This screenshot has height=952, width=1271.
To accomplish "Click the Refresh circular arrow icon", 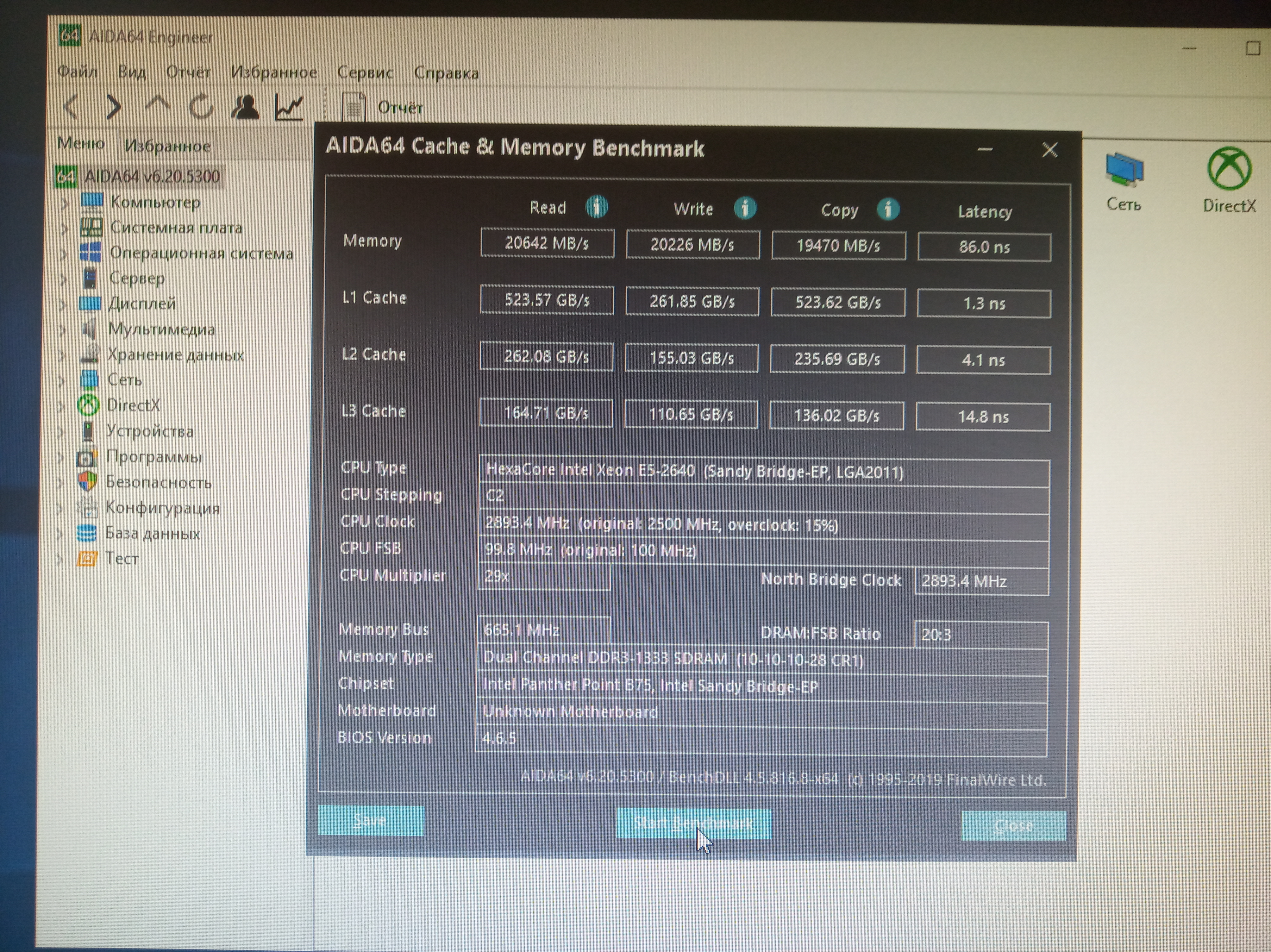I will [201, 106].
